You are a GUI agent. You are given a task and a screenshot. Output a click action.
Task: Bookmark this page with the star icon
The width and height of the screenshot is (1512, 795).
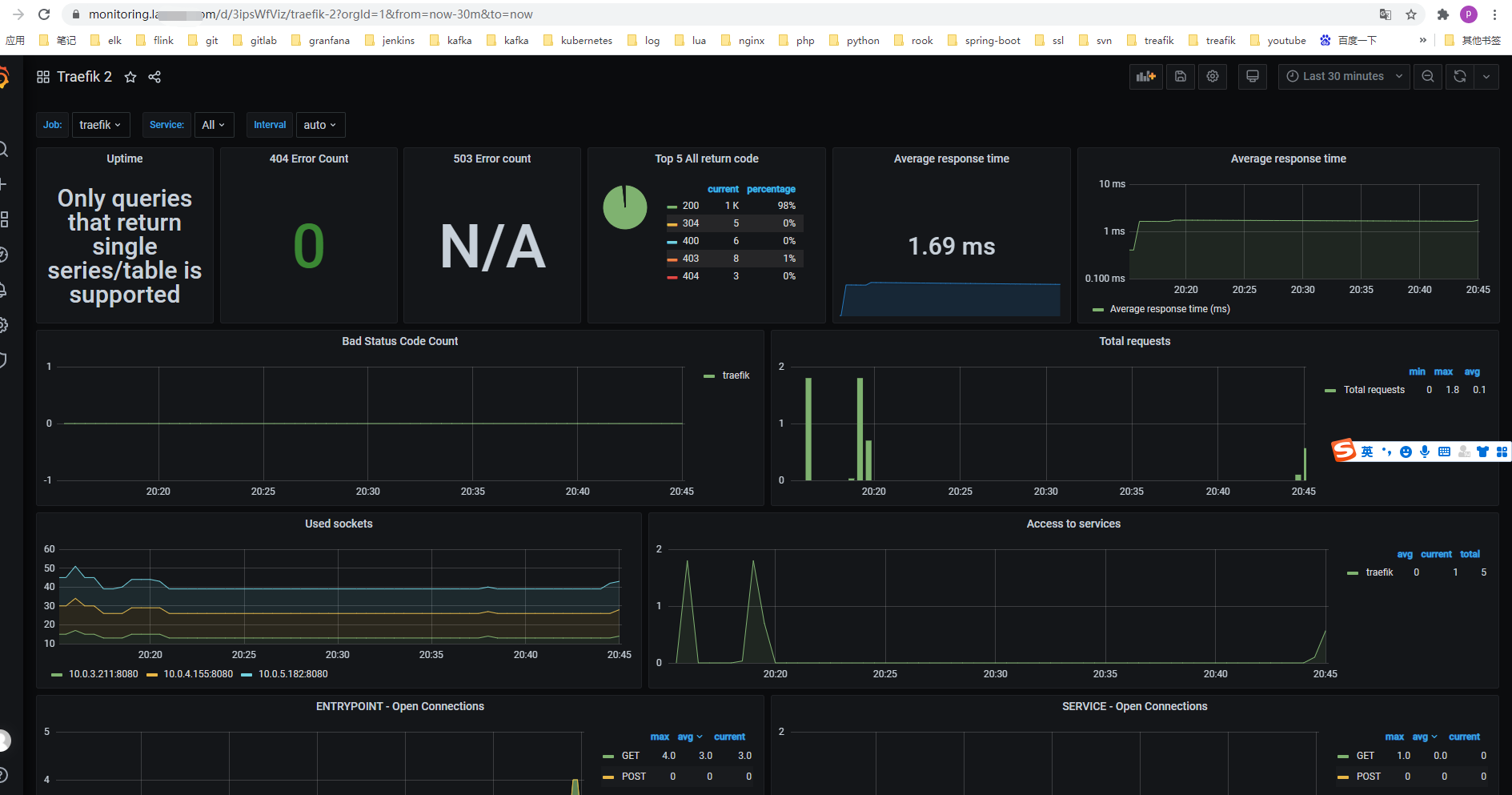pos(1411,14)
